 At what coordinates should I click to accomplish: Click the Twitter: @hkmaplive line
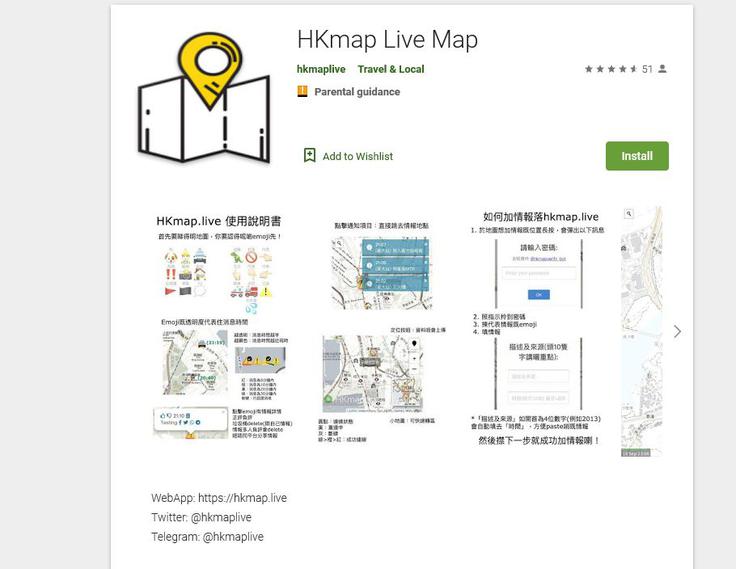point(201,517)
